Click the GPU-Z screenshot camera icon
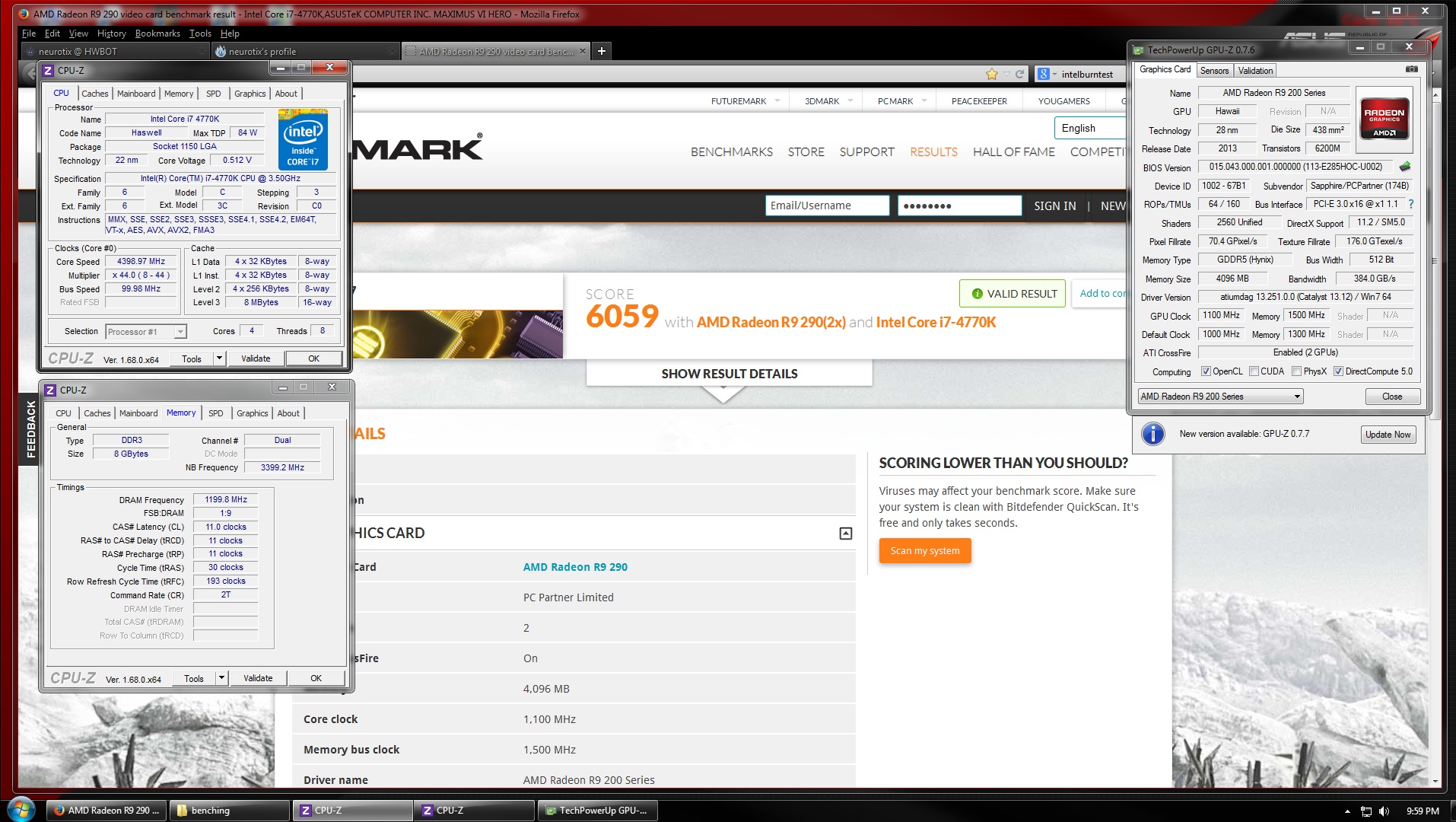The width and height of the screenshot is (1456, 822). point(1411,69)
